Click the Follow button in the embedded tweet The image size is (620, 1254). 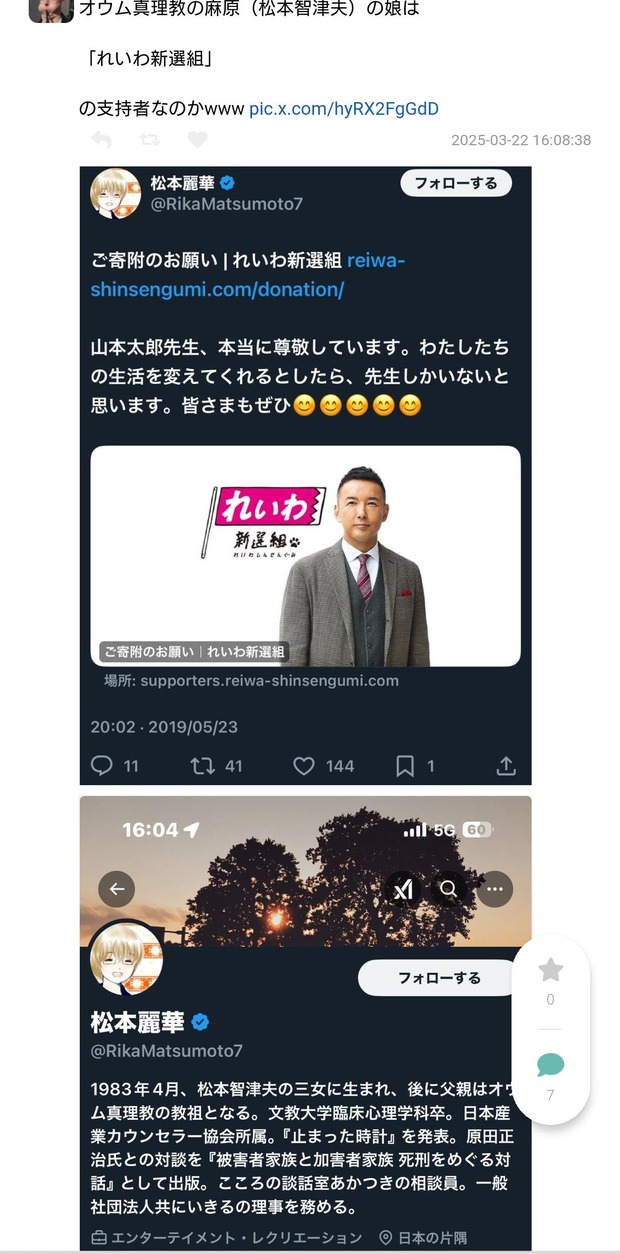pyautogui.click(x=456, y=183)
